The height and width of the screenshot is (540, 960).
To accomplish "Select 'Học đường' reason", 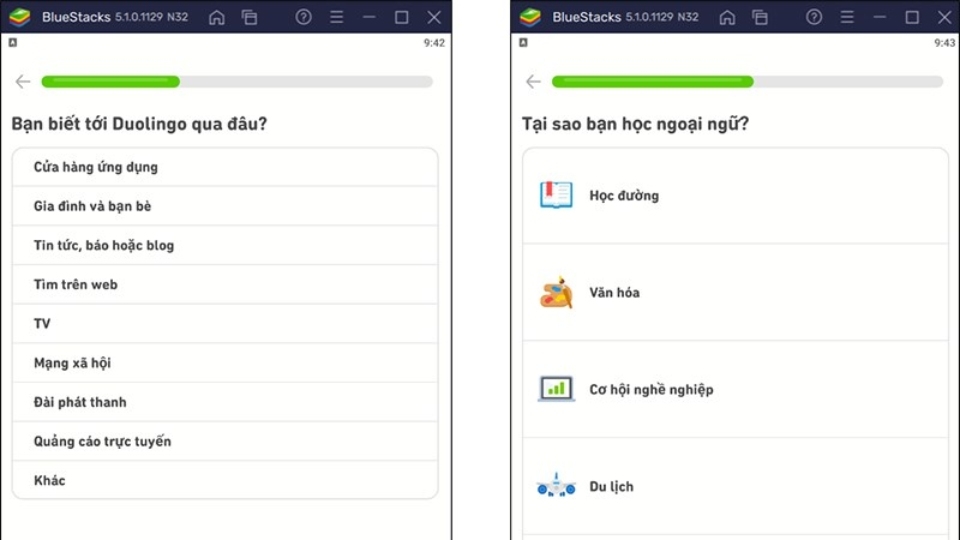I will click(x=735, y=196).
